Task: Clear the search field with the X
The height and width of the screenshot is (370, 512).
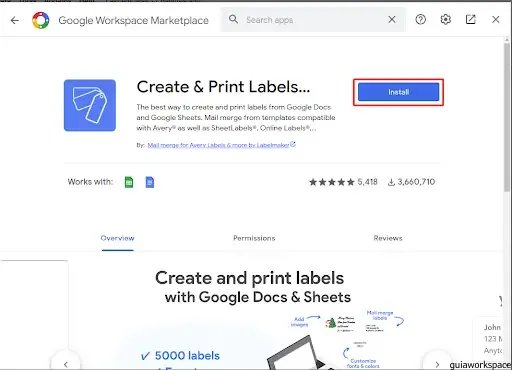Action: point(392,20)
